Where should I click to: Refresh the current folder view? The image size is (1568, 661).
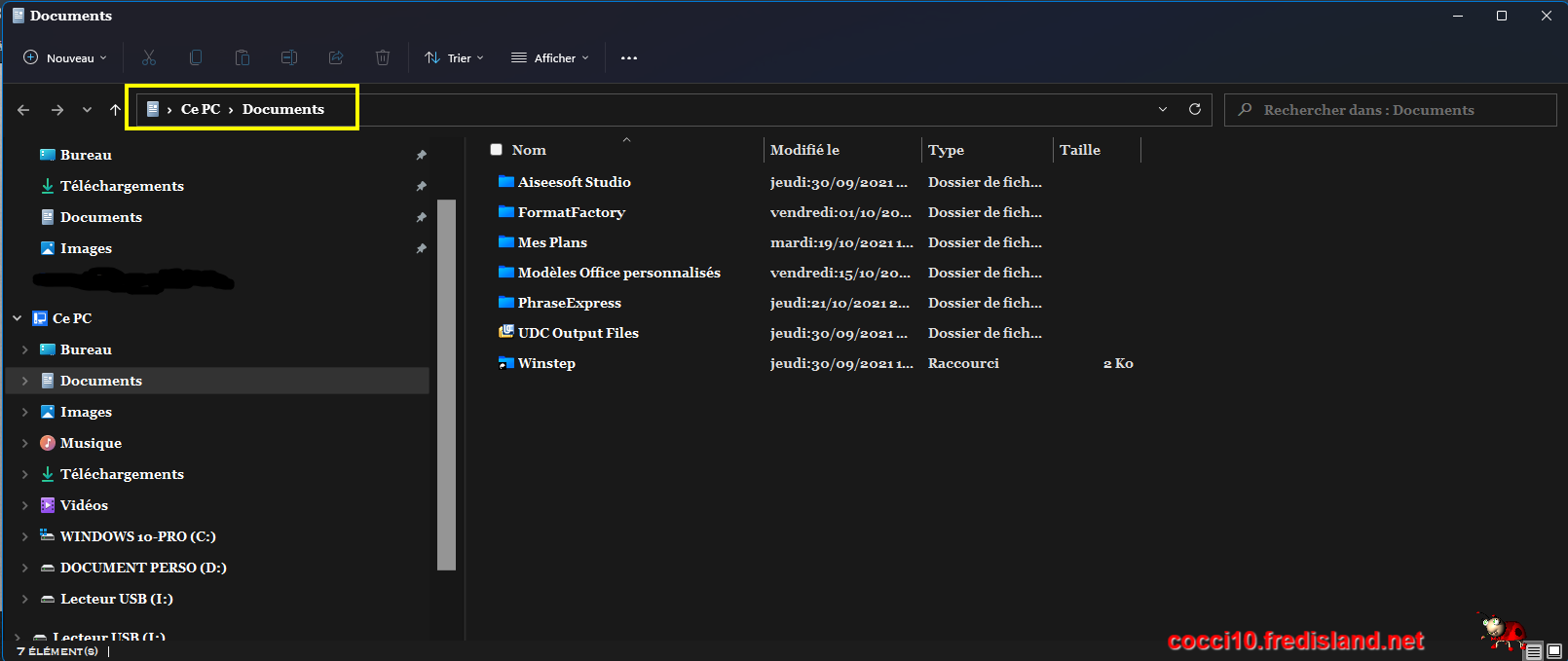point(1195,110)
